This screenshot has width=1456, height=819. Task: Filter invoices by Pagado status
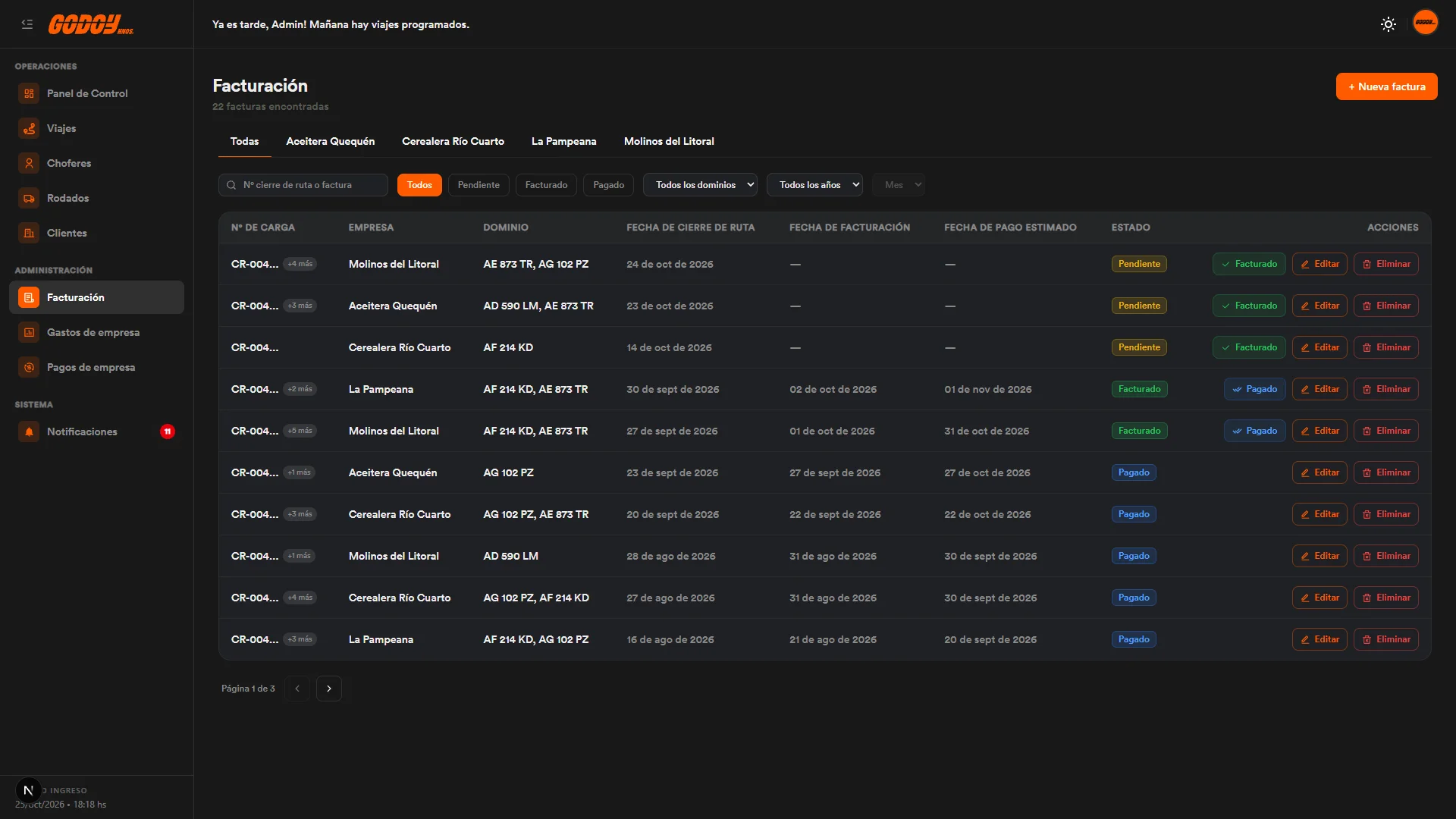click(x=608, y=185)
